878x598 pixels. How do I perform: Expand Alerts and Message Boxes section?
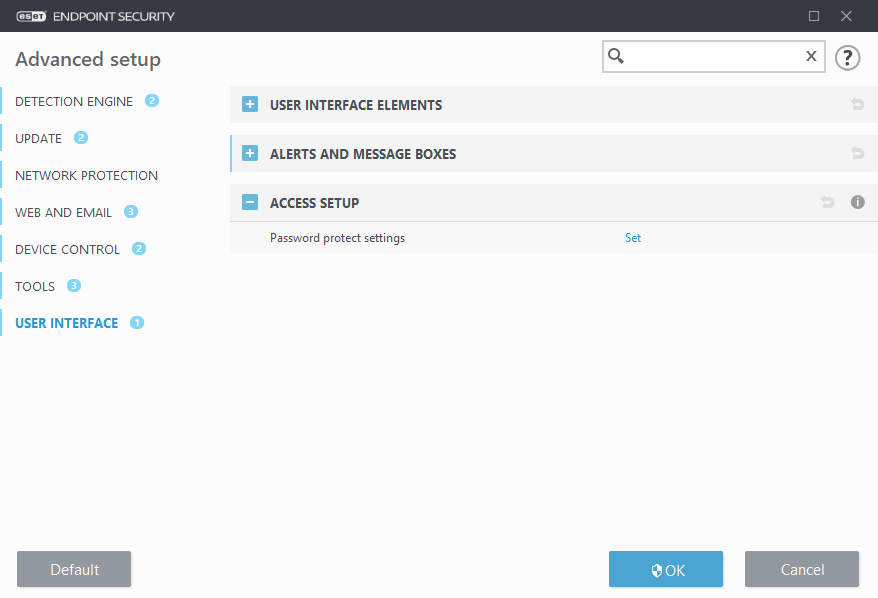coord(250,153)
